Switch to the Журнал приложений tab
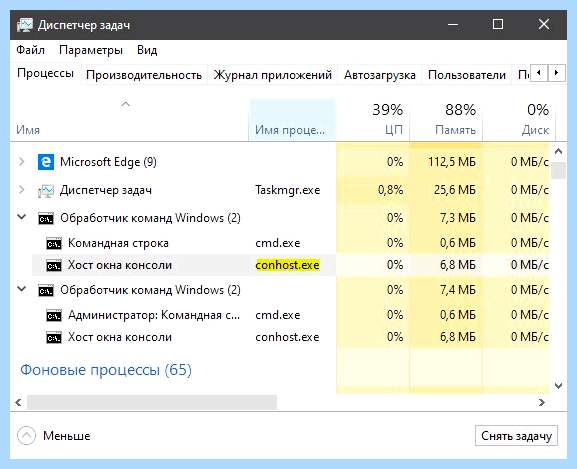The image size is (577, 469). pyautogui.click(x=273, y=75)
